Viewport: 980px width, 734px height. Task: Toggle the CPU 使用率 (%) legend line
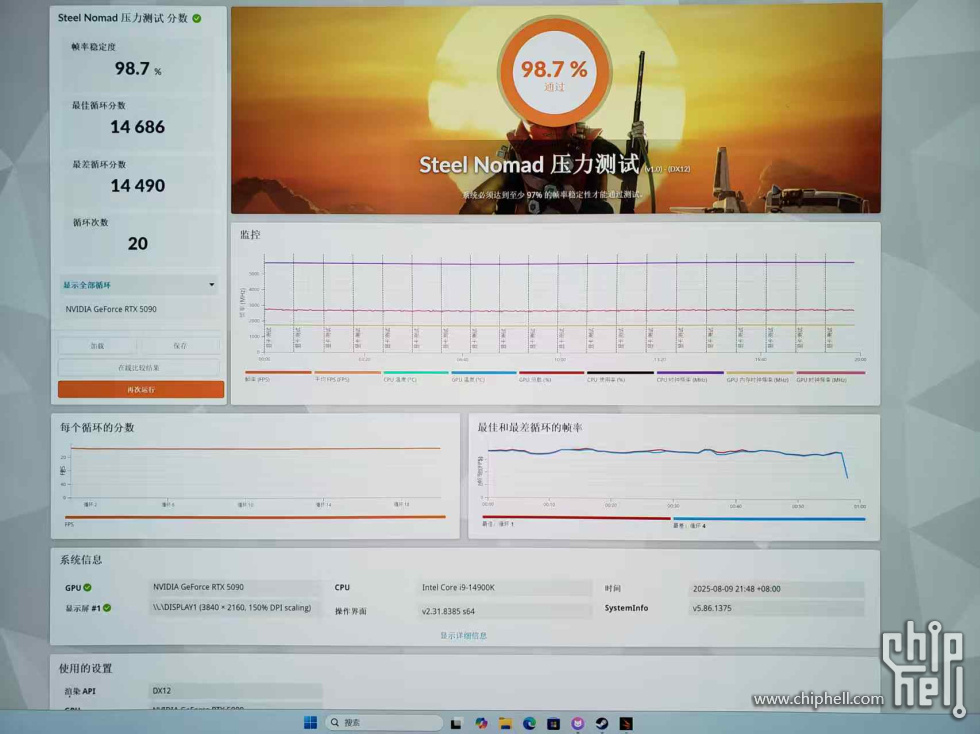coord(620,373)
